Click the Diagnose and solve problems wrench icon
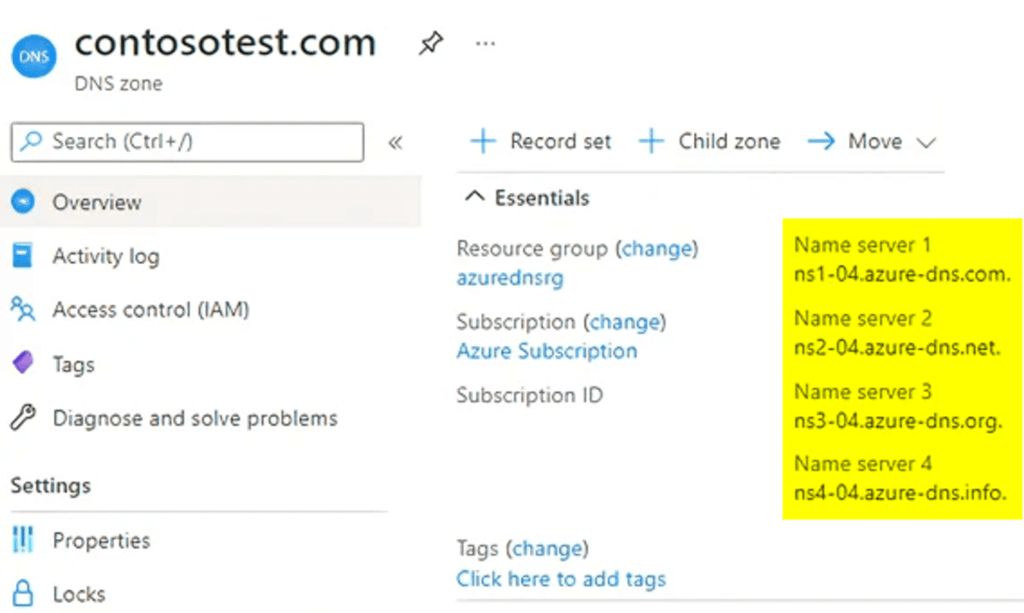This screenshot has width=1024, height=613. (x=22, y=418)
